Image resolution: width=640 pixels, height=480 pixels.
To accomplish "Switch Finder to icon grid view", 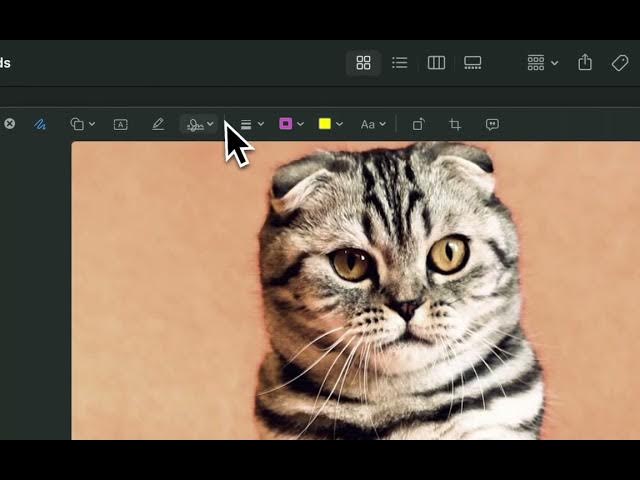I will 363,63.
